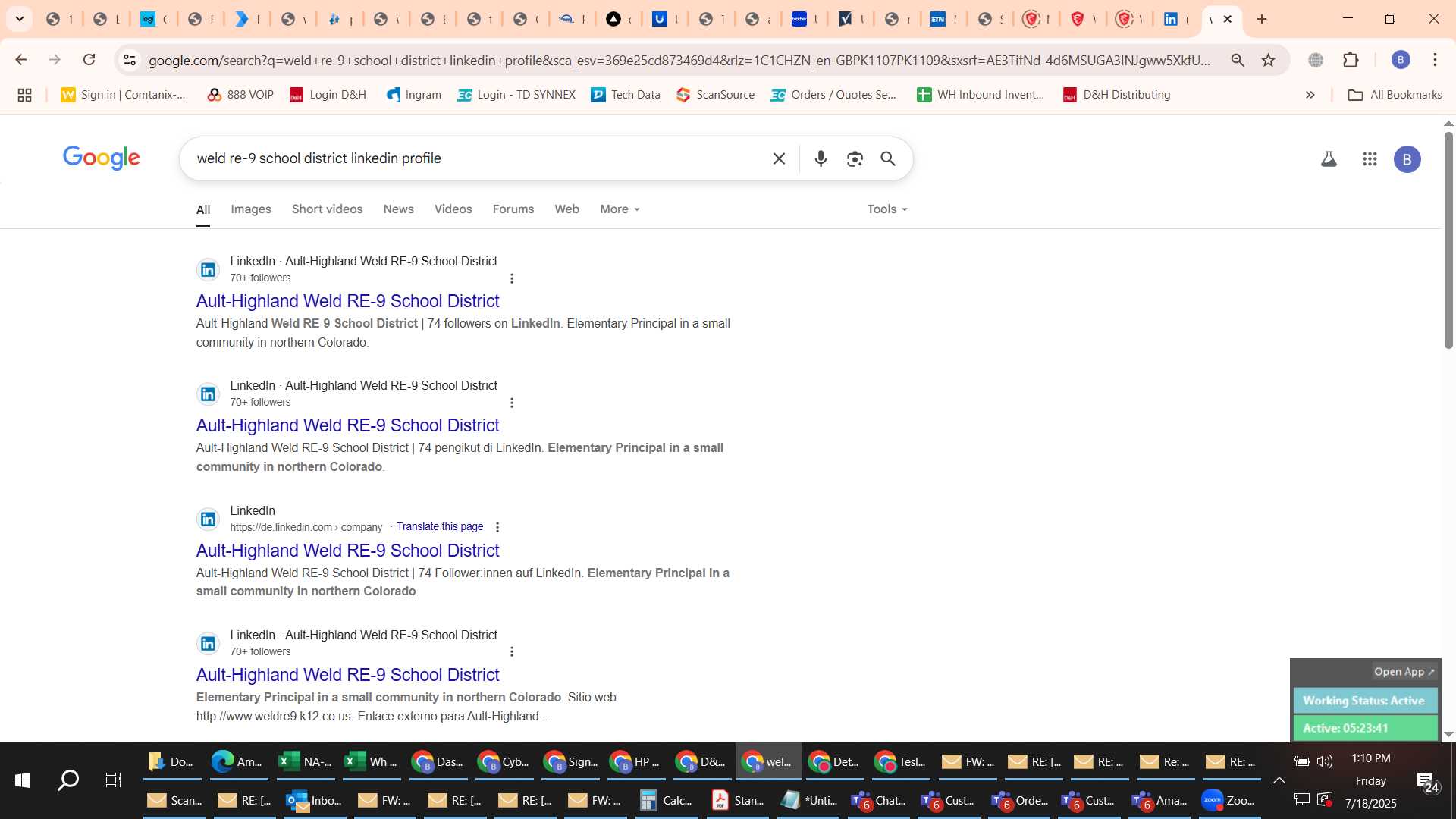Switch to the Forums tab
The height and width of the screenshot is (819, 1456).
click(513, 209)
